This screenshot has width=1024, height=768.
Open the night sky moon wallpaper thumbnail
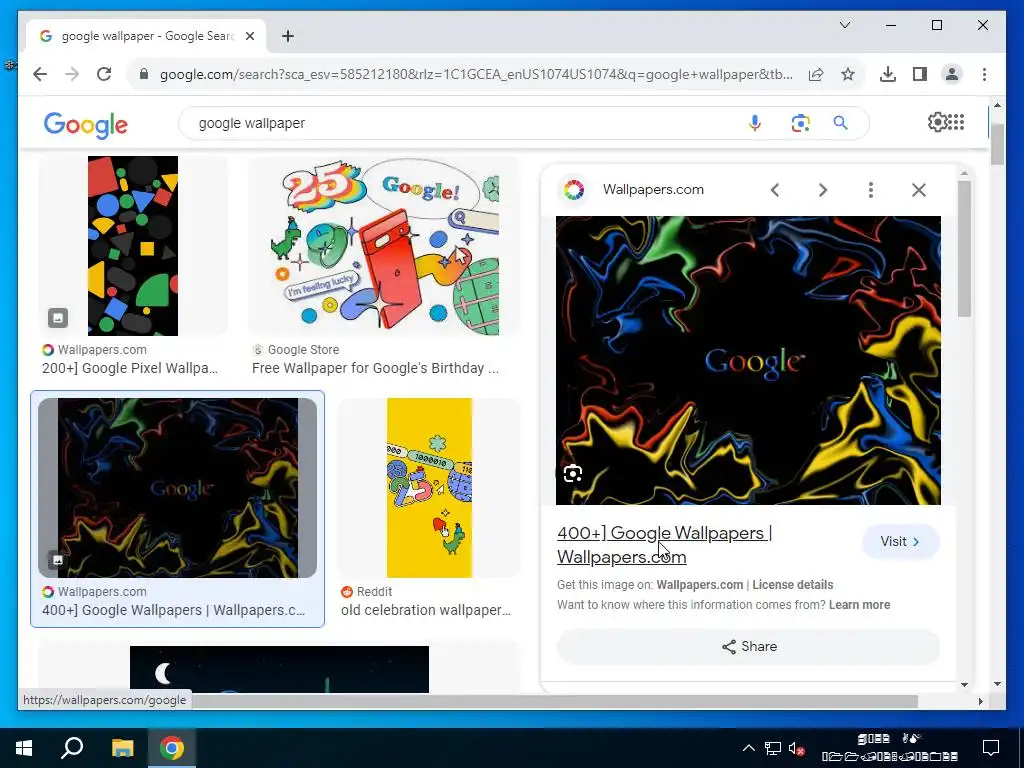280,669
